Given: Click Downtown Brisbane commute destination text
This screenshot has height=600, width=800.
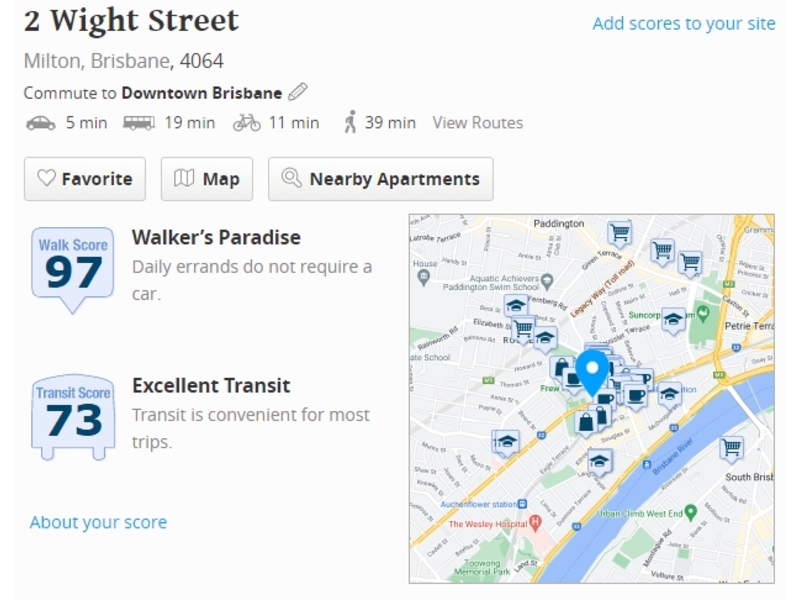Looking at the screenshot, I should 202,93.
